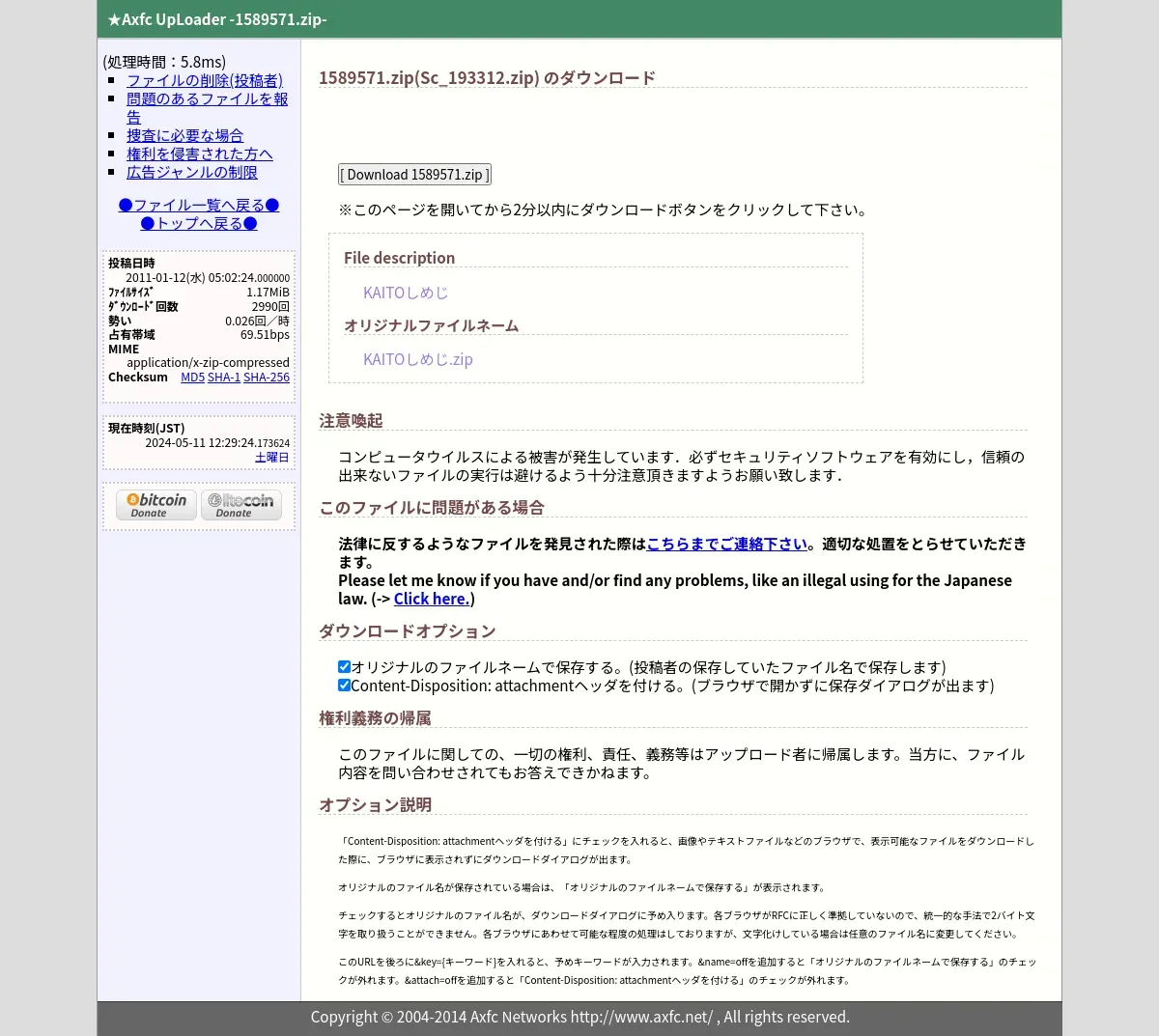Click the File description heading

(x=399, y=258)
